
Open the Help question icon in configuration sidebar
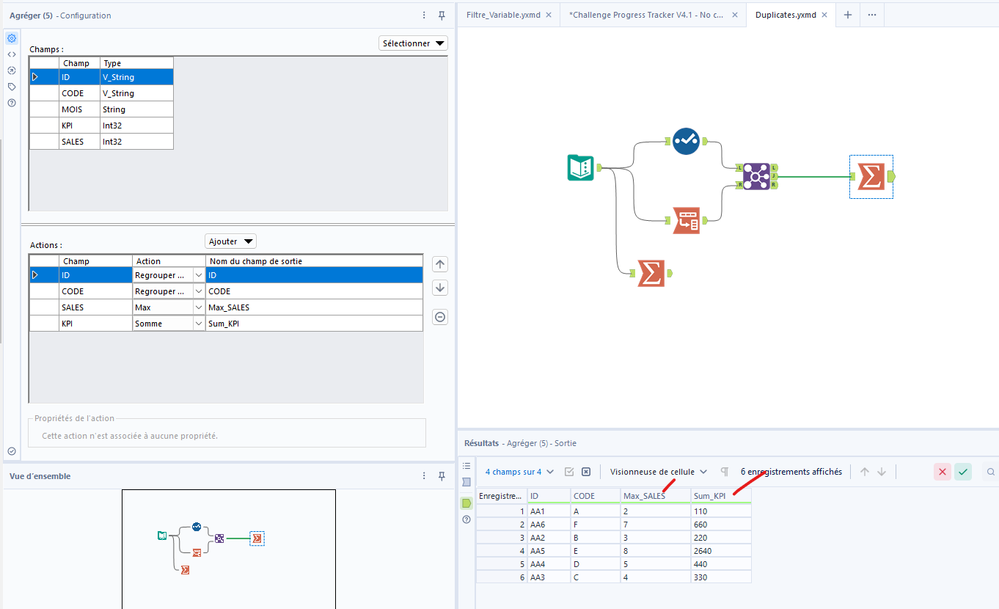pos(11,103)
